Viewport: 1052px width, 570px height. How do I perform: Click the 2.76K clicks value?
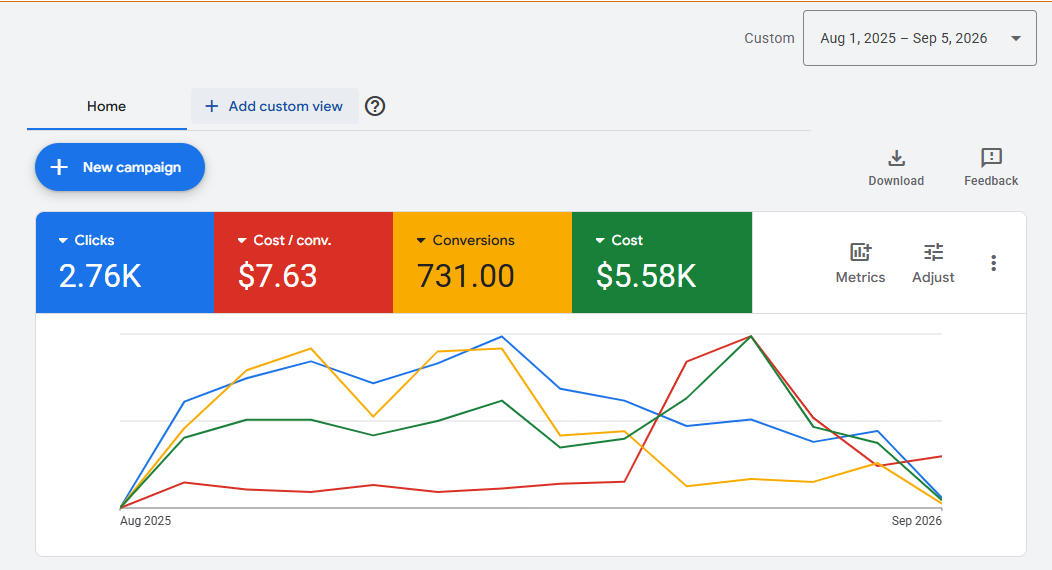(x=100, y=276)
